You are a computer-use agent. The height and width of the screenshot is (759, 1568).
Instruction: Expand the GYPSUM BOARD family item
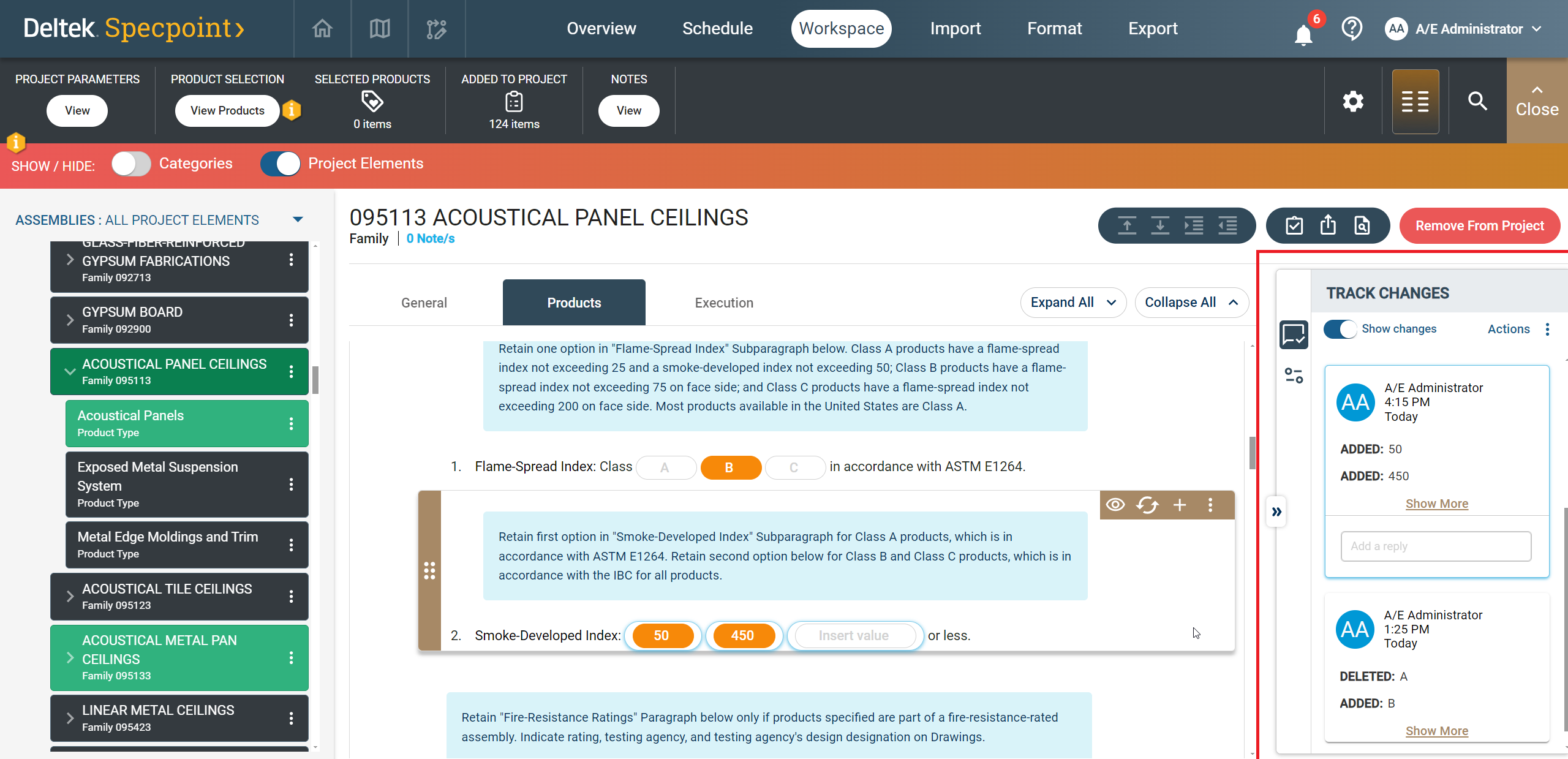[x=70, y=320]
